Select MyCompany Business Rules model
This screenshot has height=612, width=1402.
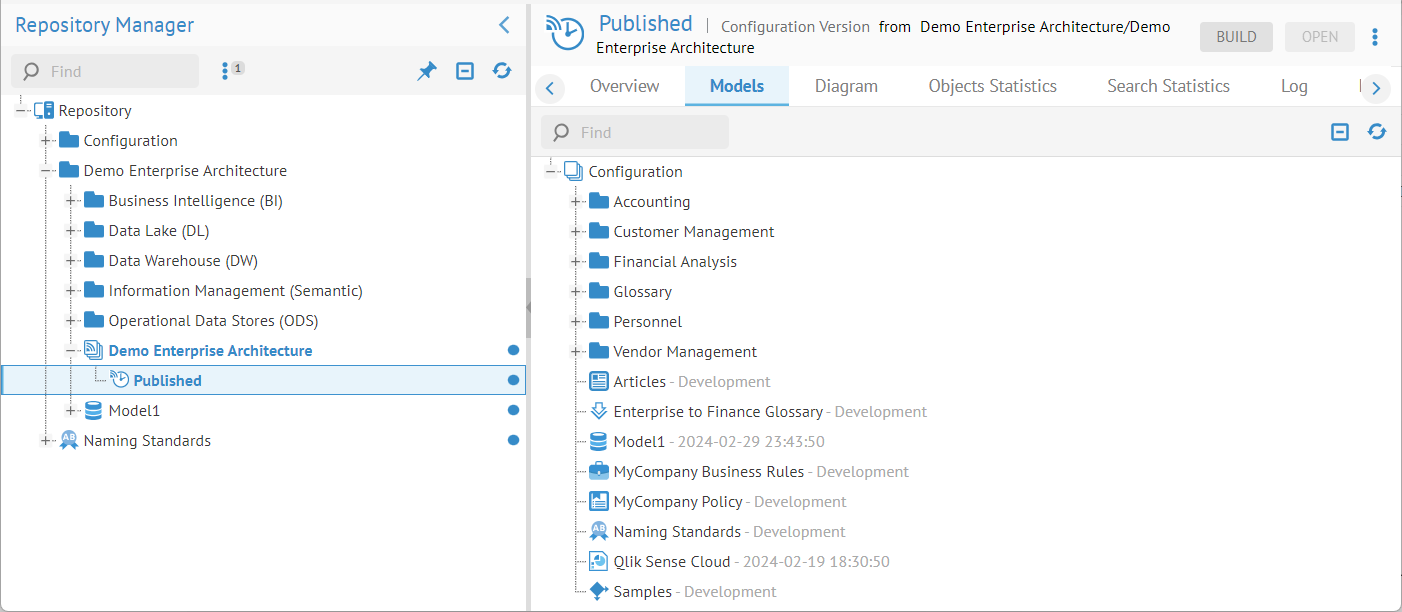click(x=708, y=472)
